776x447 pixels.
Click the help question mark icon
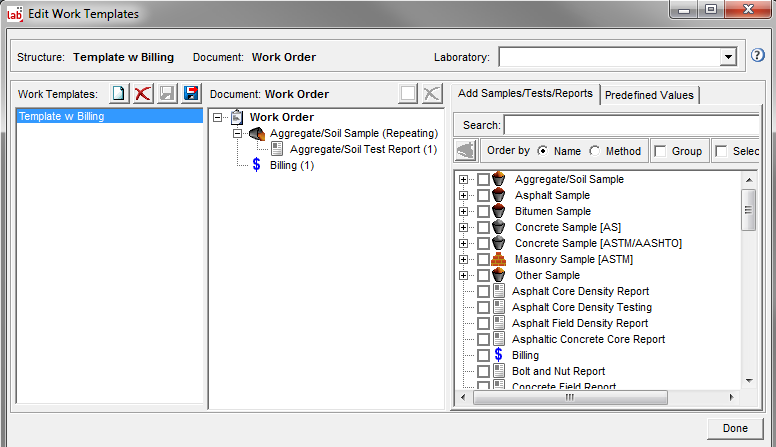click(757, 57)
